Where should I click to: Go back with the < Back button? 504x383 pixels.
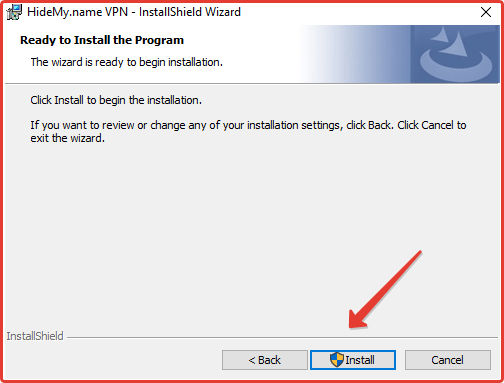click(x=265, y=360)
